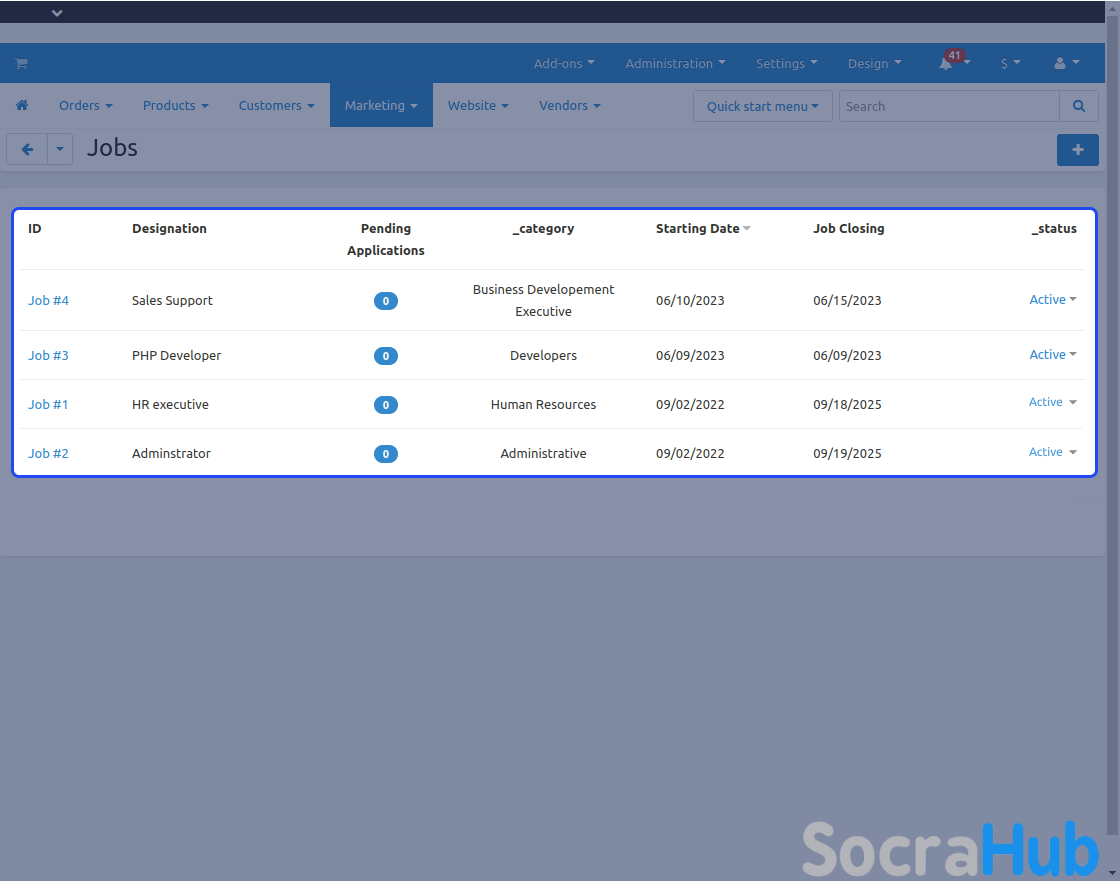Click the top bar collapse chevron
Screen dimensions: 1120x881
[57, 13]
